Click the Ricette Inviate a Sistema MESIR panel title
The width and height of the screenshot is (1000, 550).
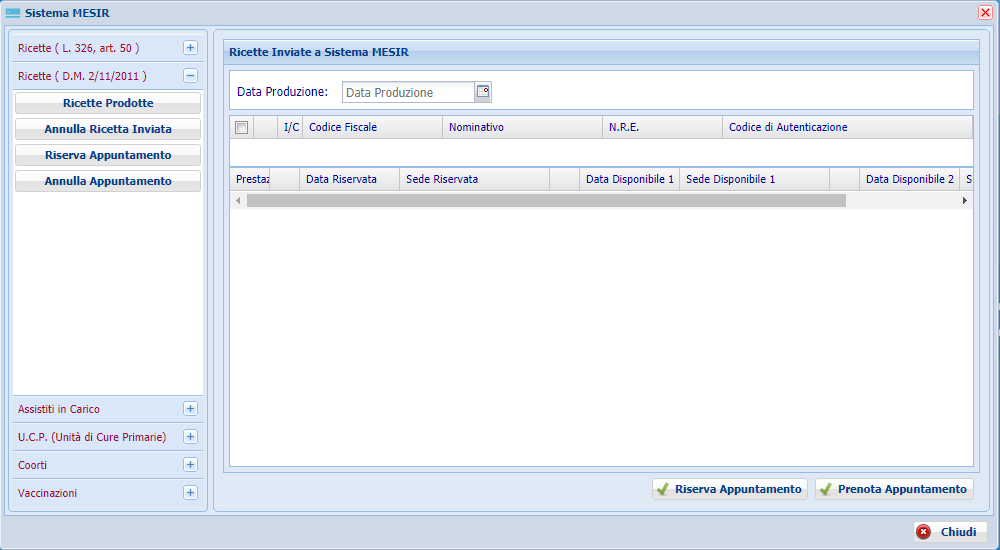[319, 52]
